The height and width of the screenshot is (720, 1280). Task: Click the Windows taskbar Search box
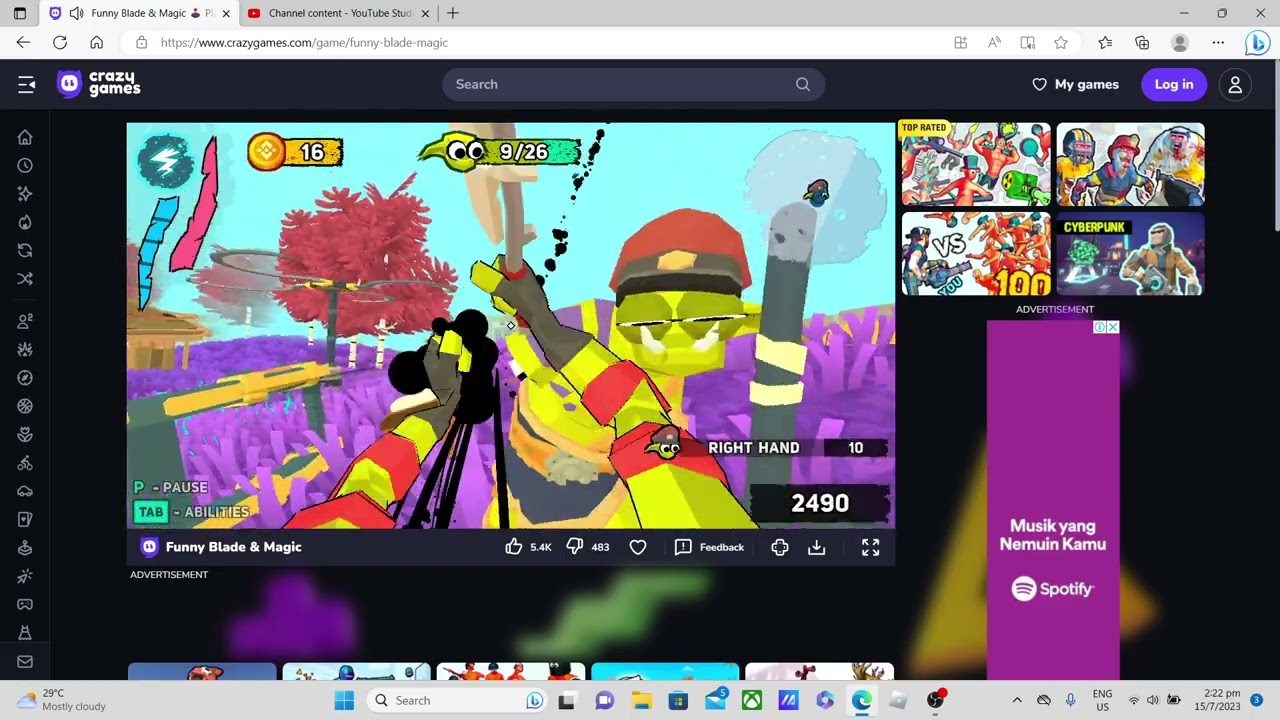[458, 700]
